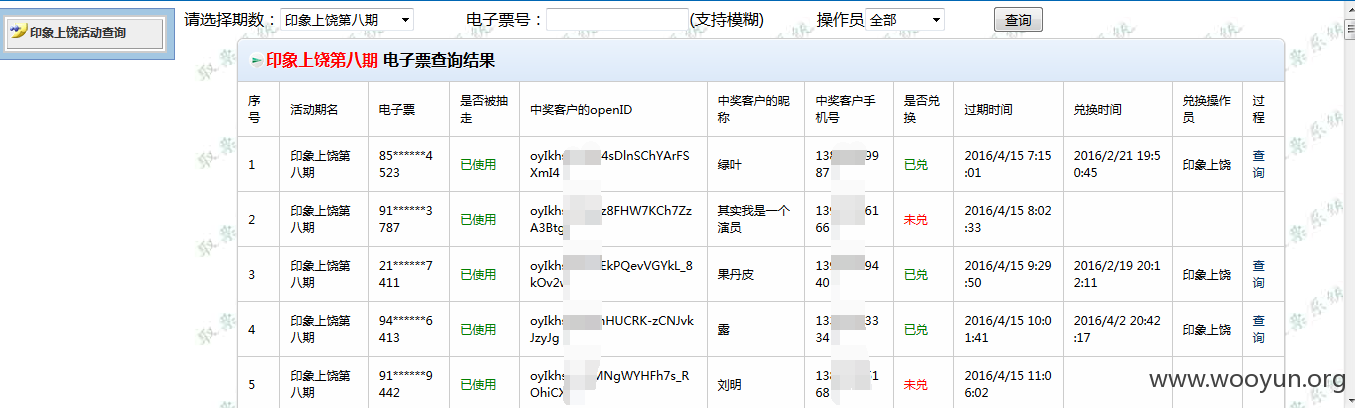Click 已兑 status in row 3

[x=915, y=274]
